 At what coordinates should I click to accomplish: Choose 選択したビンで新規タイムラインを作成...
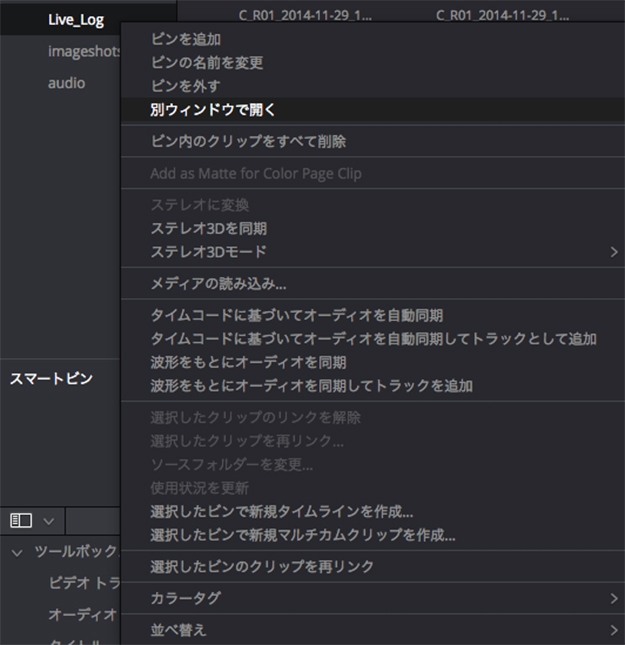click(281, 512)
